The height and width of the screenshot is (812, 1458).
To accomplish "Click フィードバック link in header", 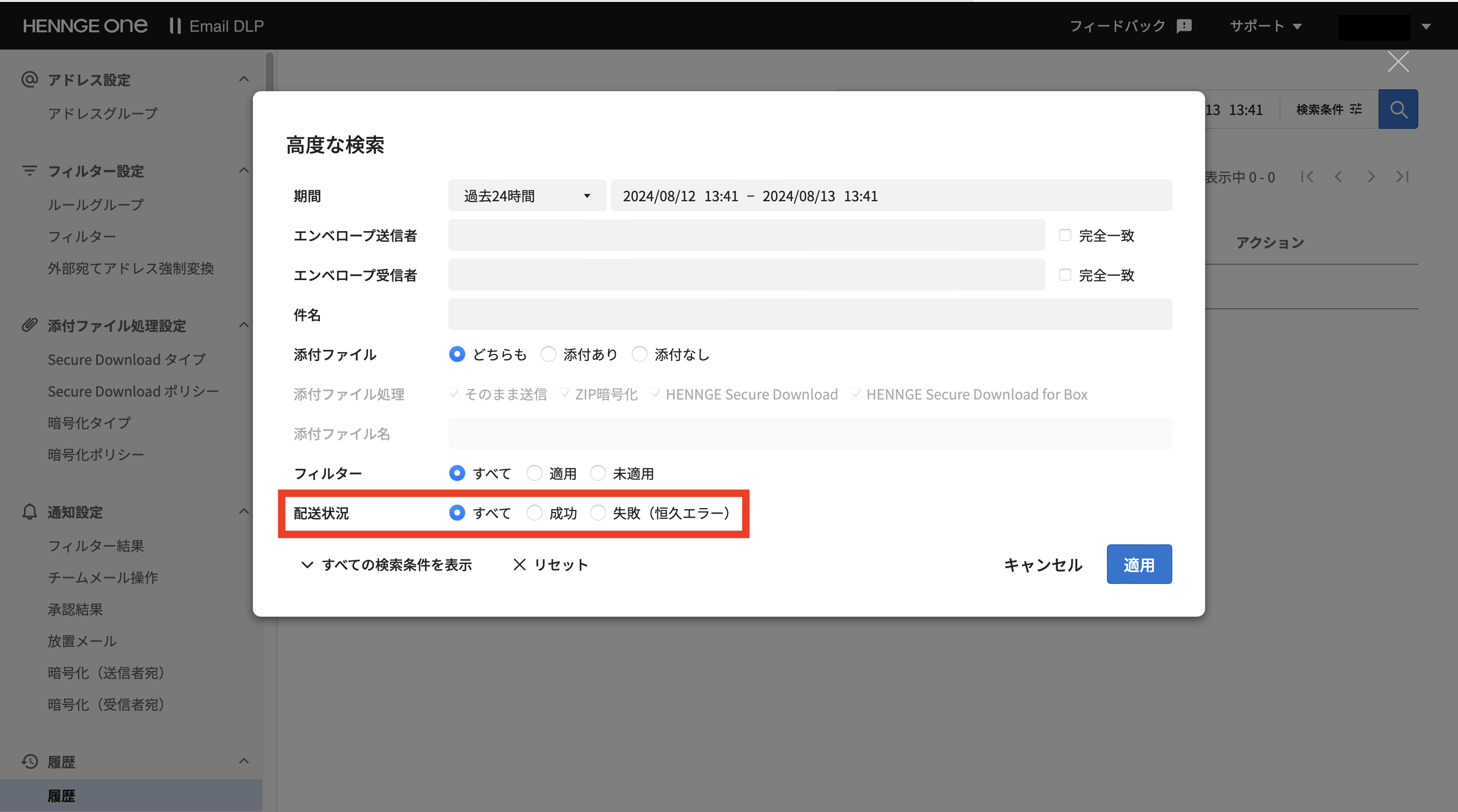I will [1117, 26].
